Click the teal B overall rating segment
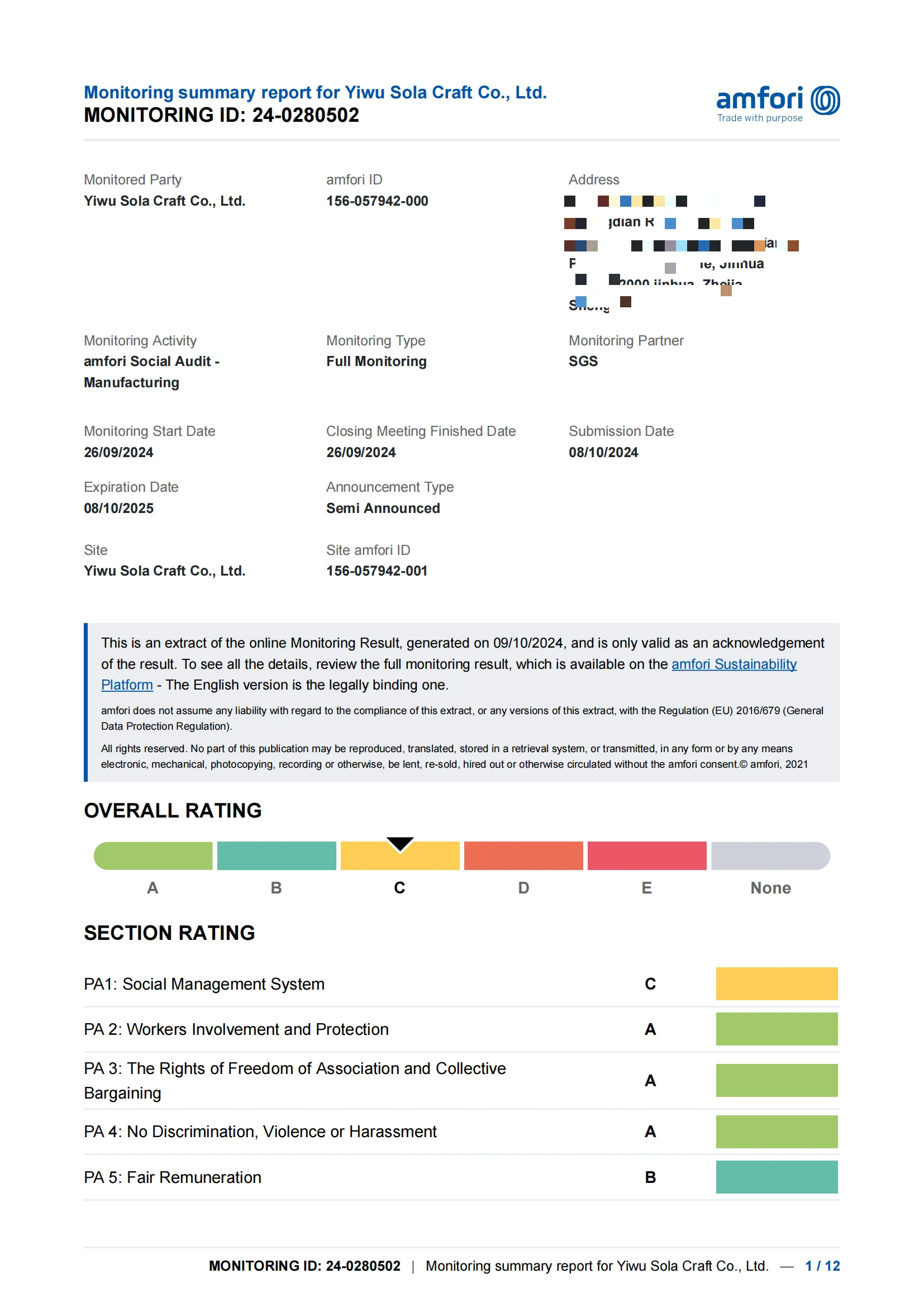 point(277,856)
